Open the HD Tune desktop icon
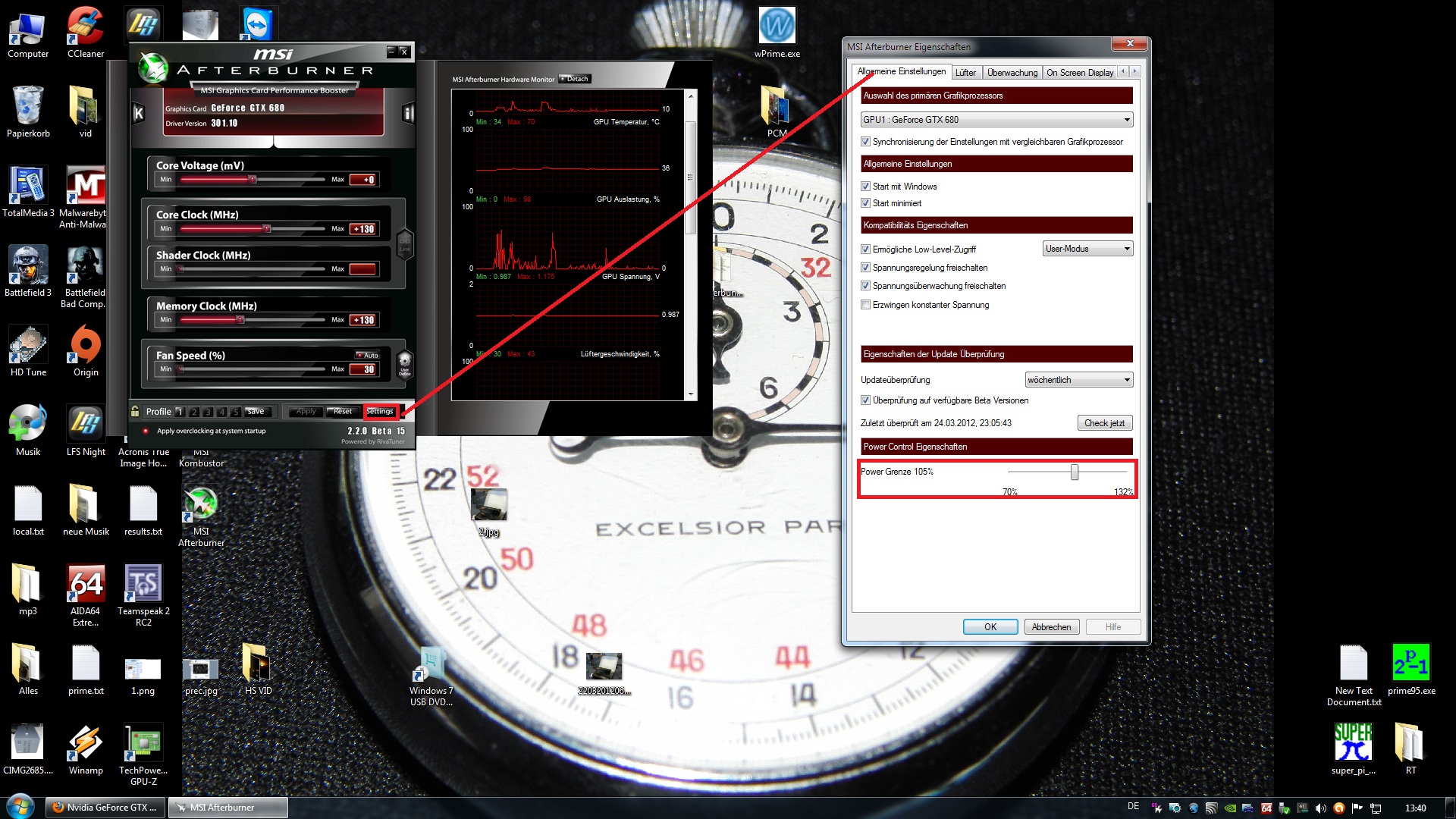The height and width of the screenshot is (819, 1456). pos(28,351)
